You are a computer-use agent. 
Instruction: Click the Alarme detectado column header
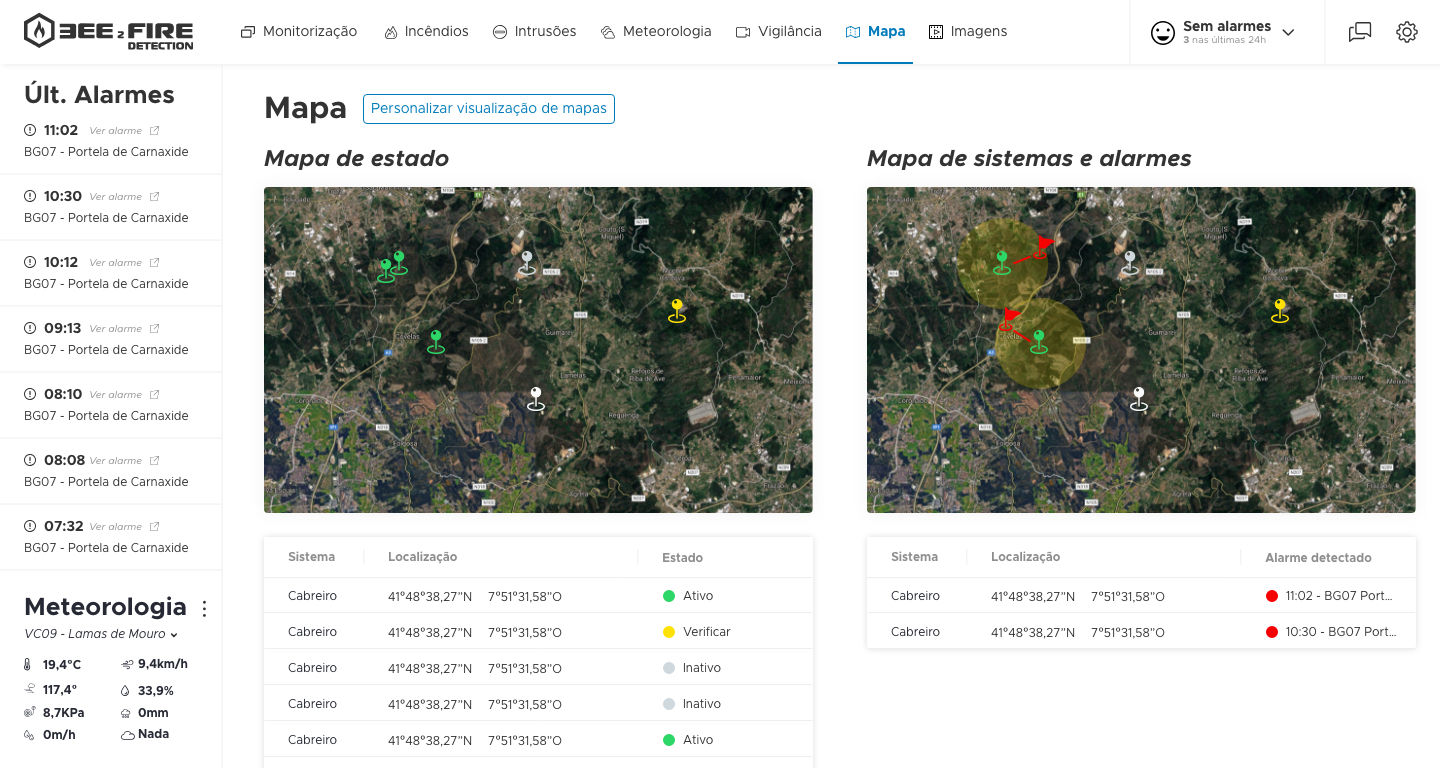1318,558
